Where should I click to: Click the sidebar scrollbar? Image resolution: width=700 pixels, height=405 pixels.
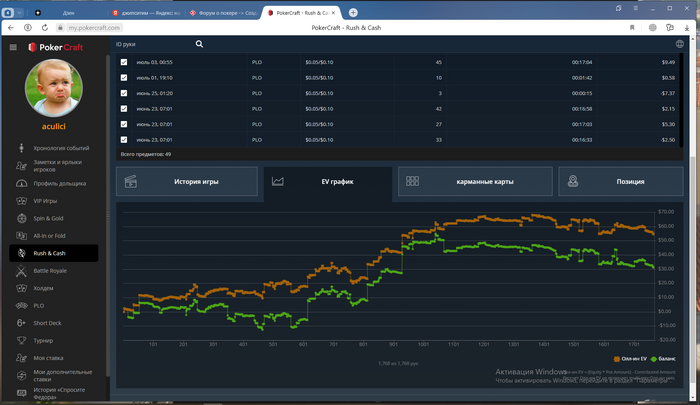108,214
